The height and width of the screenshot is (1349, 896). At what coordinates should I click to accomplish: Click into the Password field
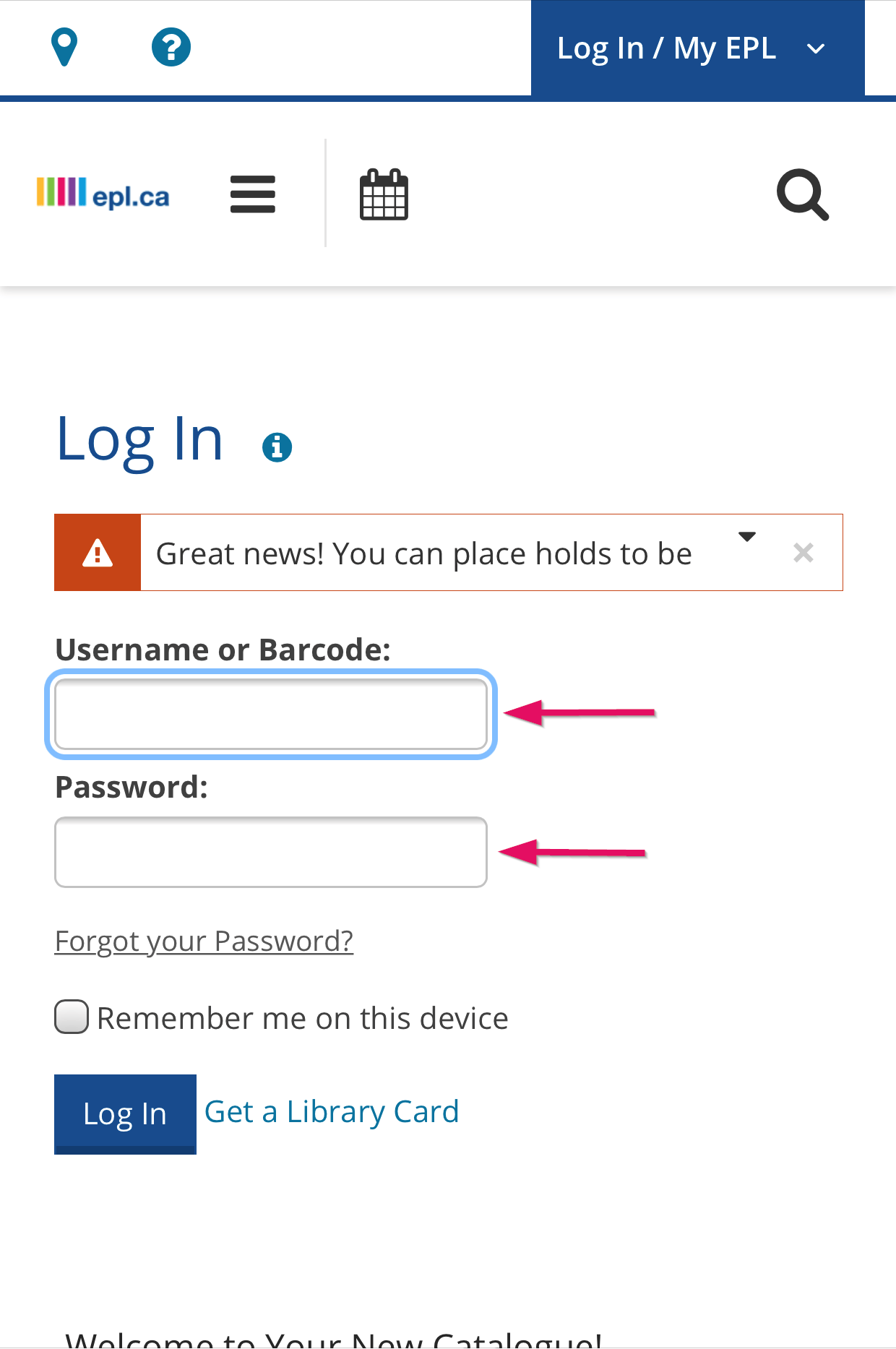click(x=271, y=853)
